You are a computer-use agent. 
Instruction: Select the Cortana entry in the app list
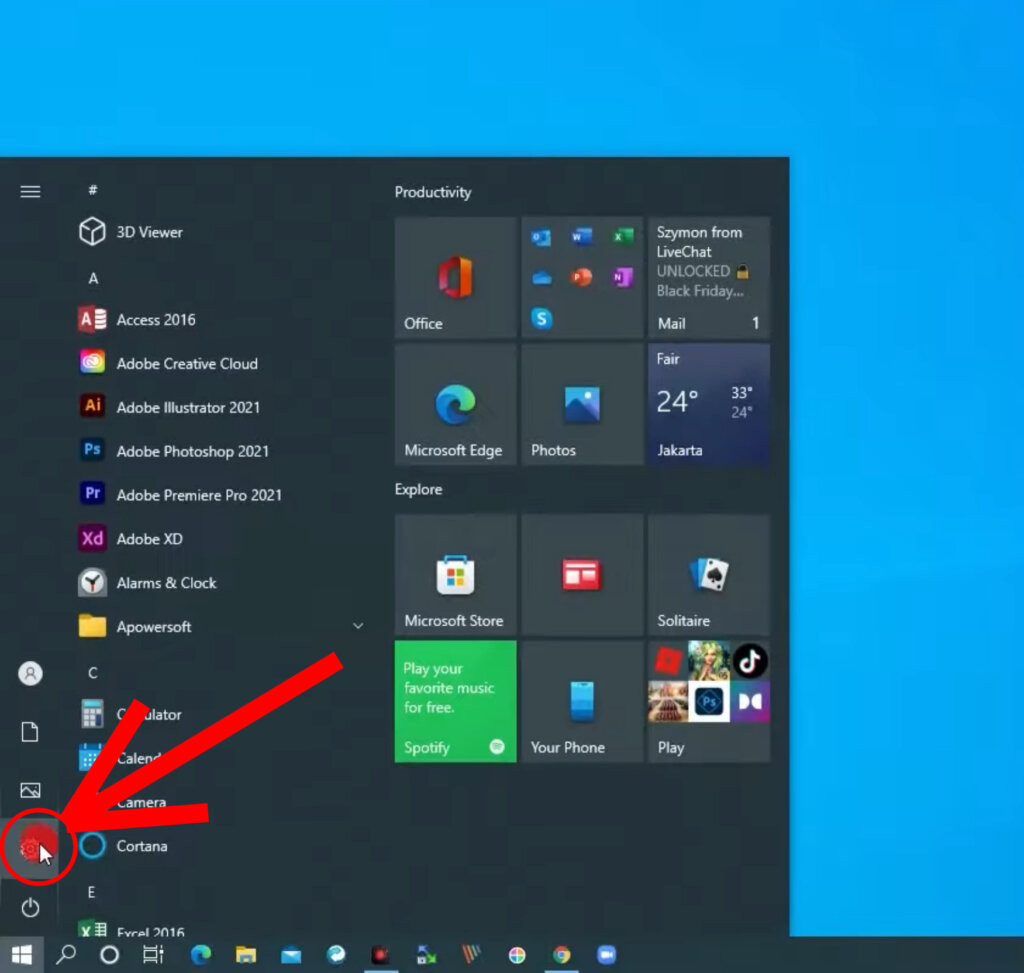(x=140, y=845)
